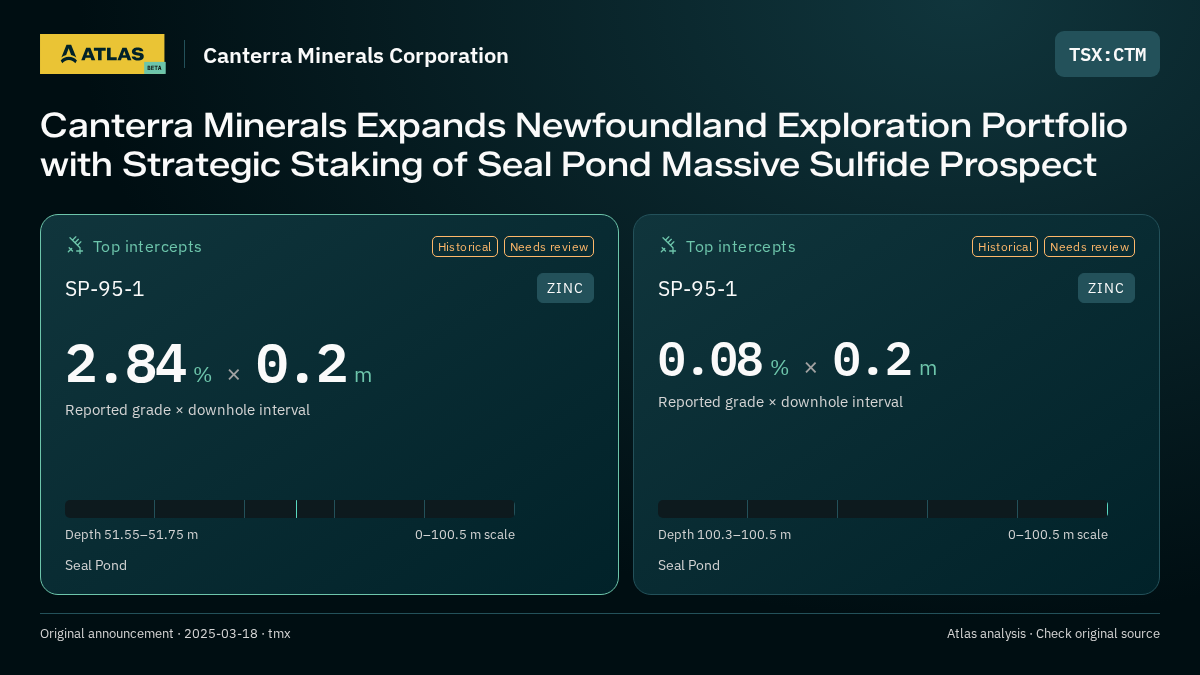Click the 'Seal Pond' label on the 2.84% card
The width and height of the screenshot is (1200, 675).
[x=96, y=566]
